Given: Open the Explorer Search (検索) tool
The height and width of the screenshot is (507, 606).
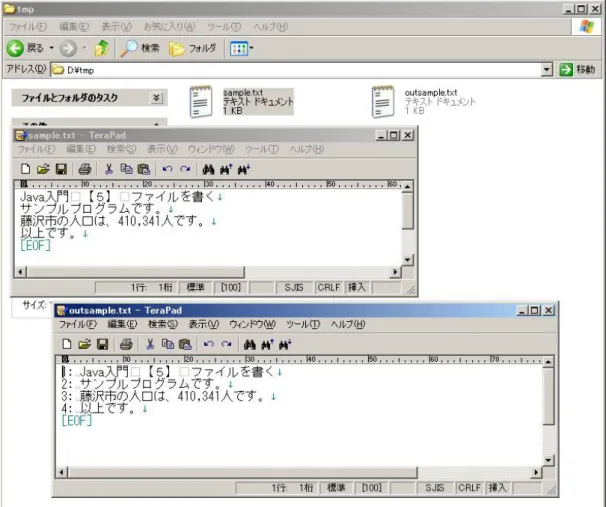Looking at the screenshot, I should coord(140,48).
